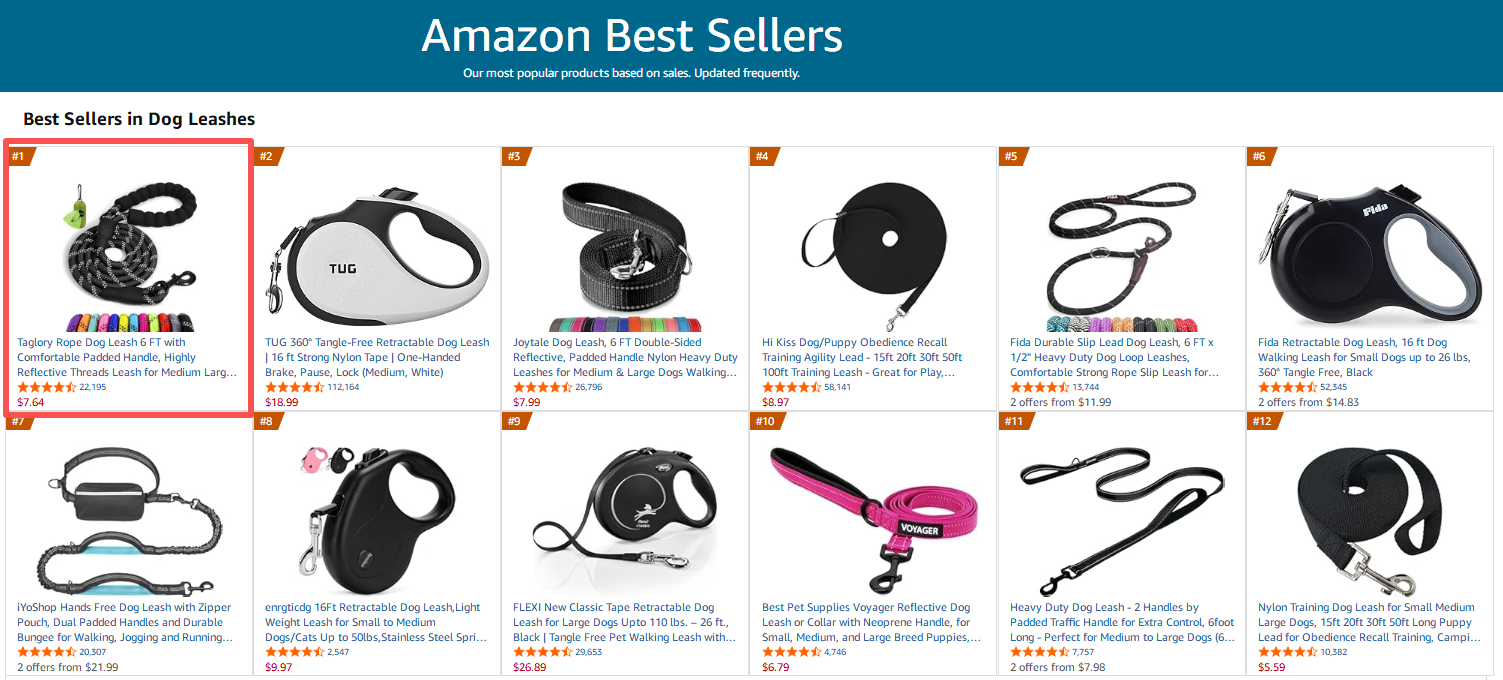Screen dimensions: 1503x680
Task: Open iYoShop Hands Free Leash title link
Action: [x=126, y=622]
